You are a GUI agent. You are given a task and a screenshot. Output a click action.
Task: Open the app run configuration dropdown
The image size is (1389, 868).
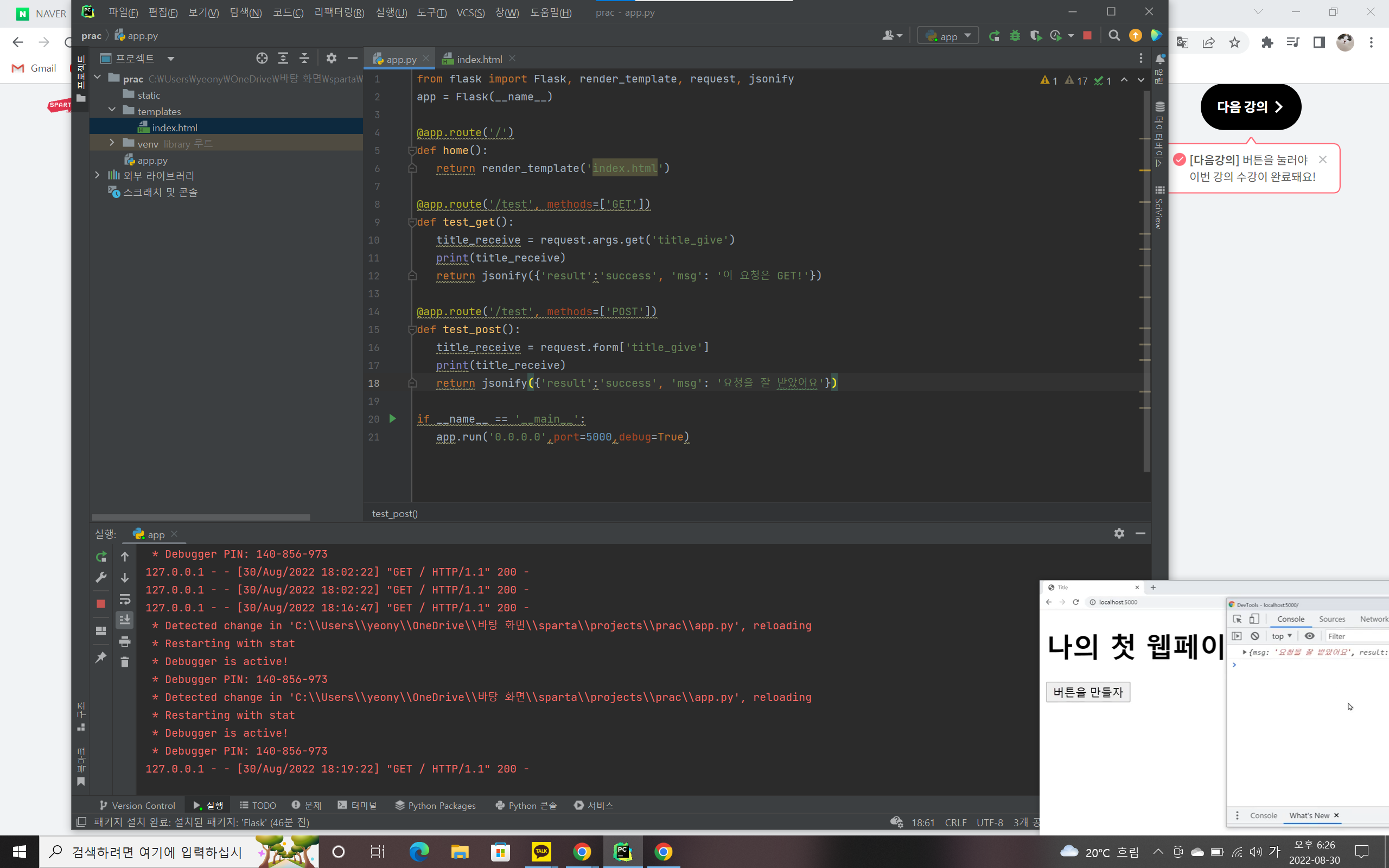point(948,36)
